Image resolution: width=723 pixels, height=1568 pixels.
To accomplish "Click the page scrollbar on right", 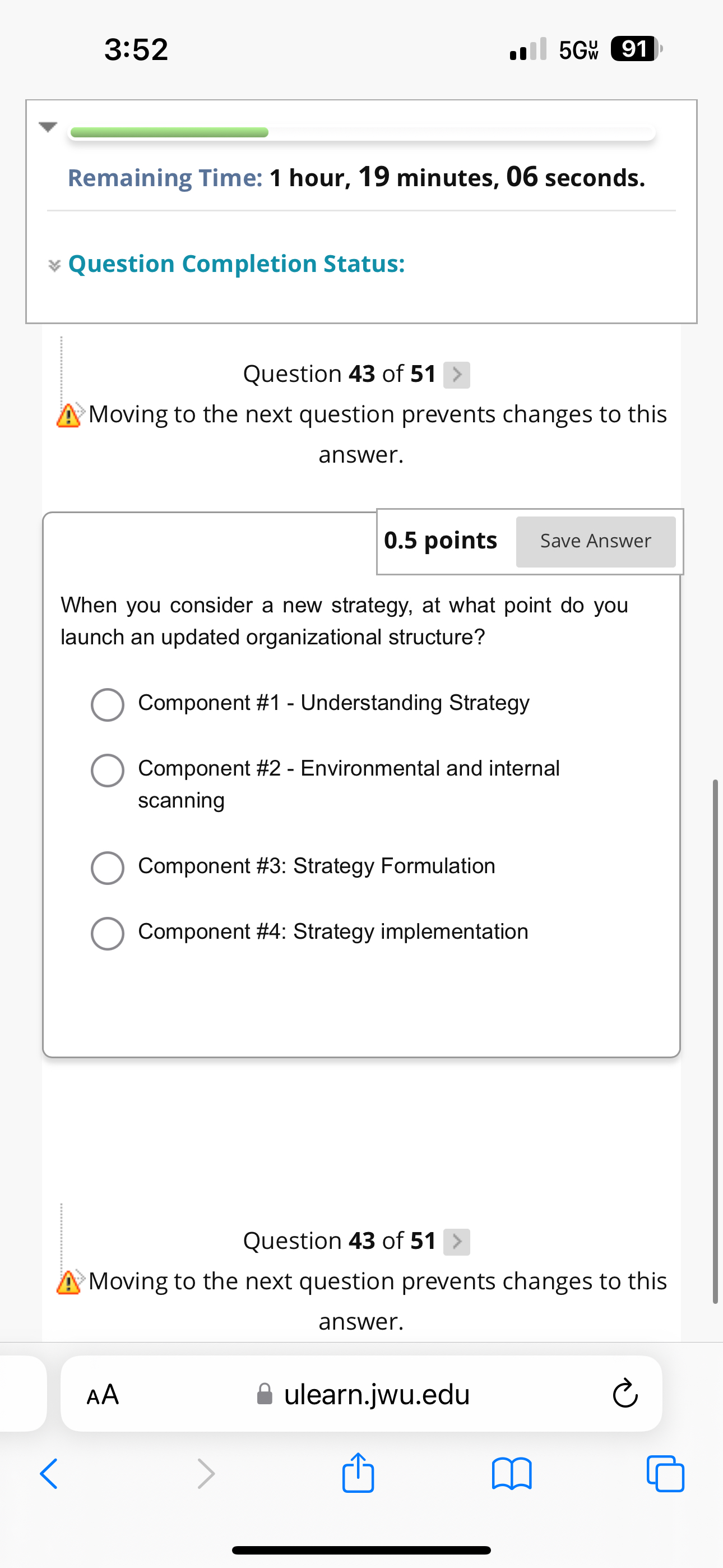I will 715,1040.
